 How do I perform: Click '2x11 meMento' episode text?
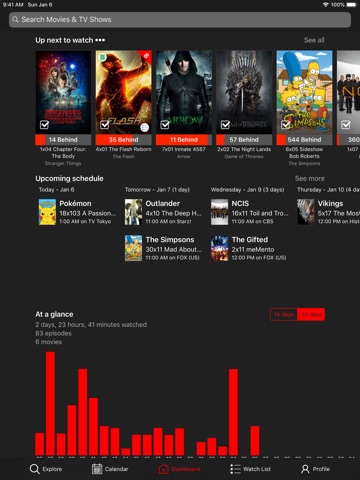pyautogui.click(x=253, y=249)
